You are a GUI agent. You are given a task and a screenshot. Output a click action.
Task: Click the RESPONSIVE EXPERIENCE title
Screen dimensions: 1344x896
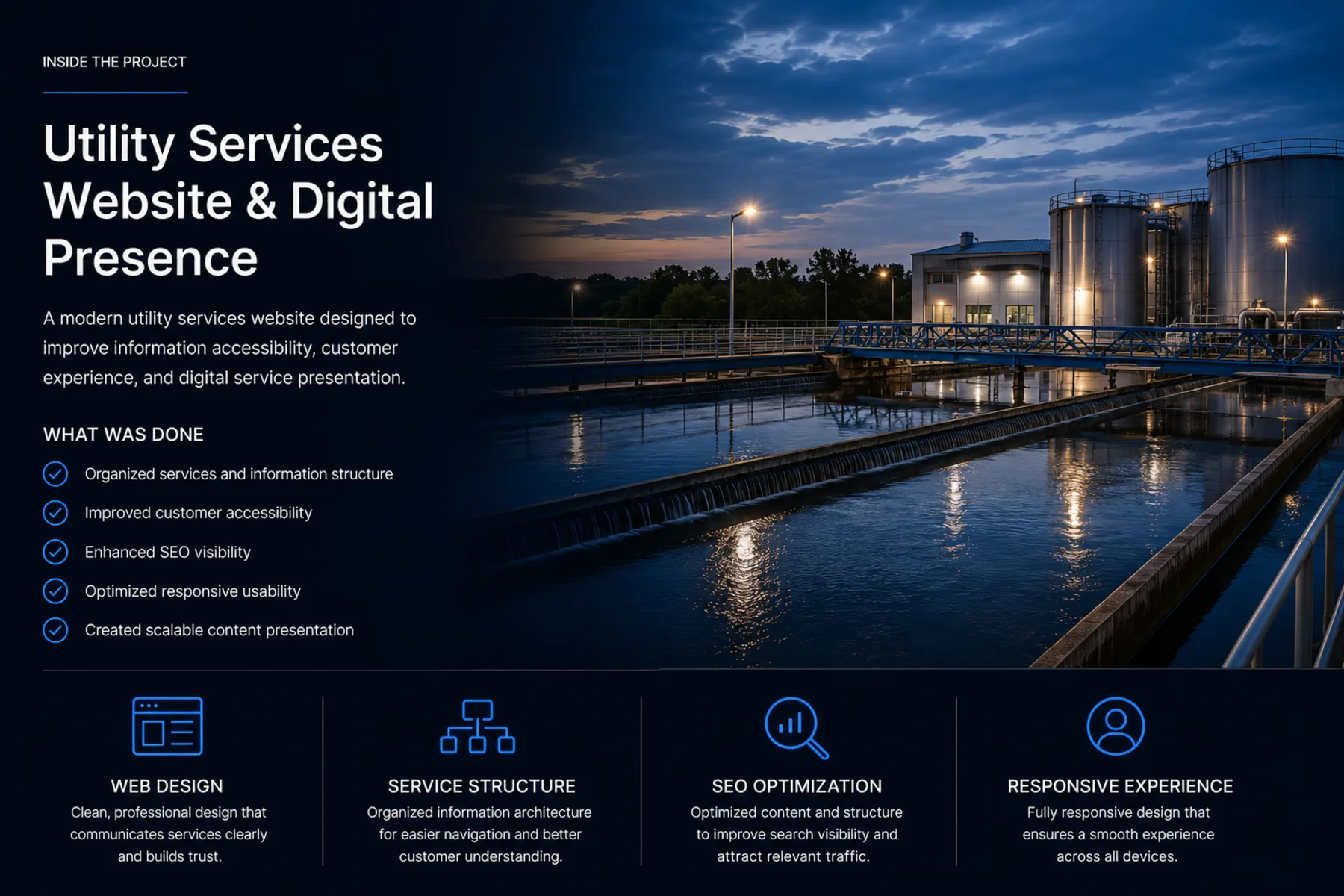1120,786
